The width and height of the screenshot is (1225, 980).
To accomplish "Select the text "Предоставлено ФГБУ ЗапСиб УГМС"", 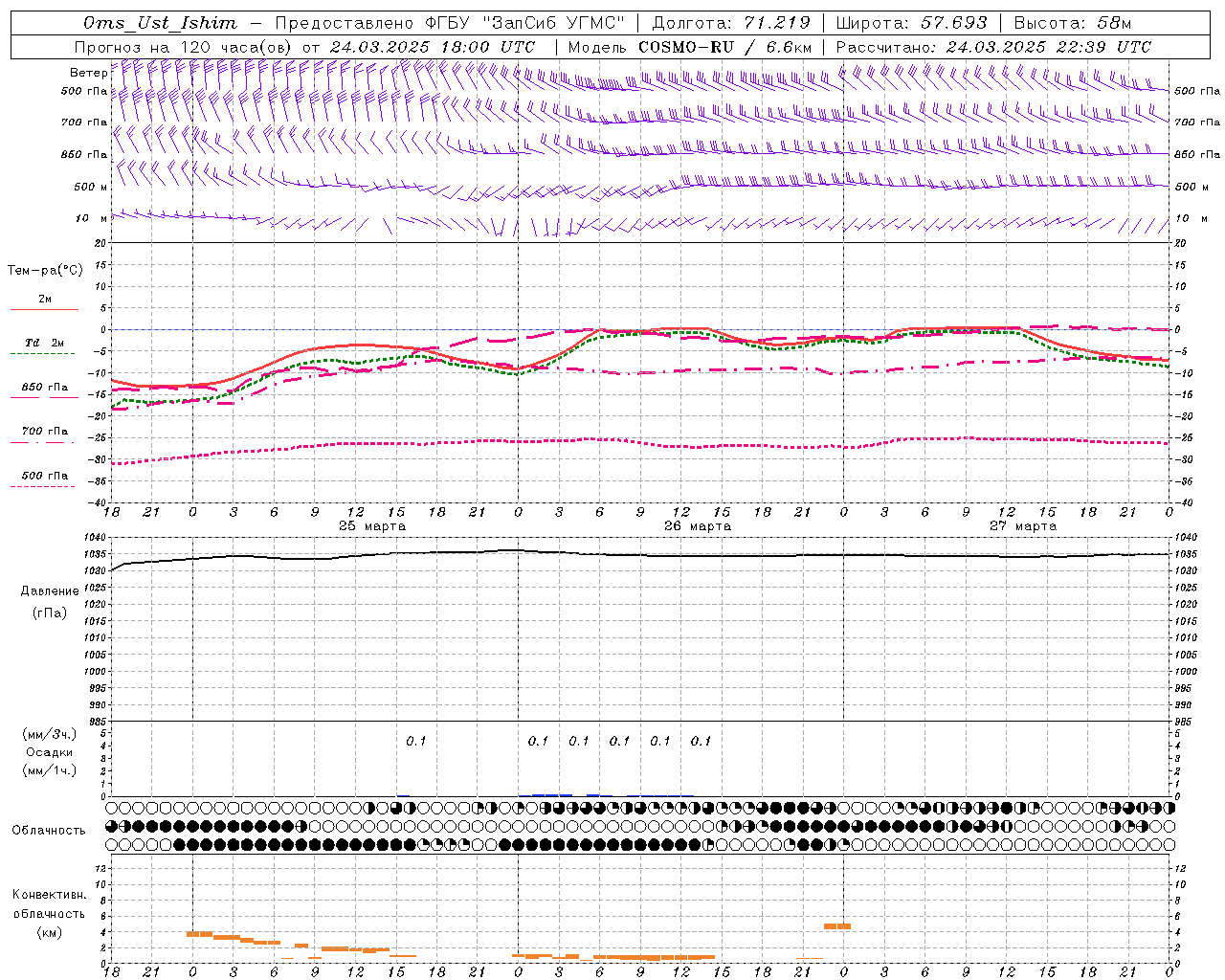I will pyautogui.click(x=449, y=23).
